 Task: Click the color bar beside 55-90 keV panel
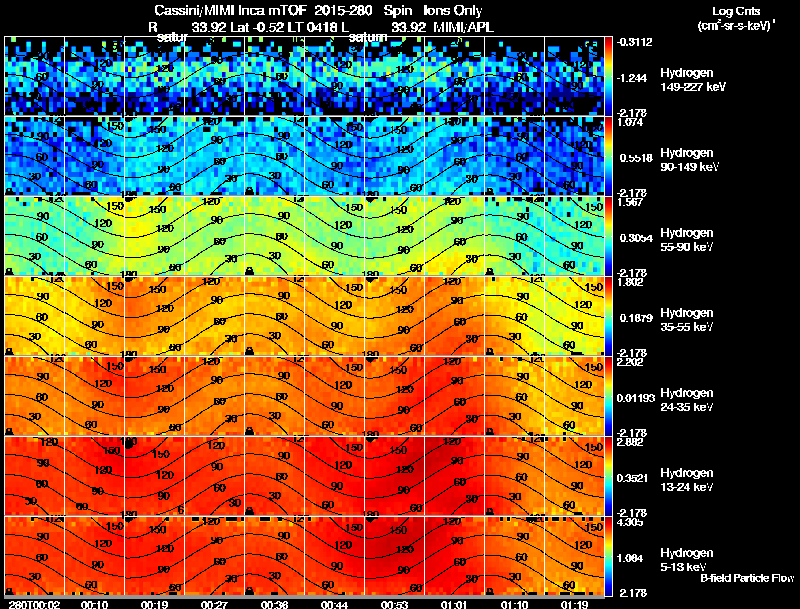pos(609,236)
